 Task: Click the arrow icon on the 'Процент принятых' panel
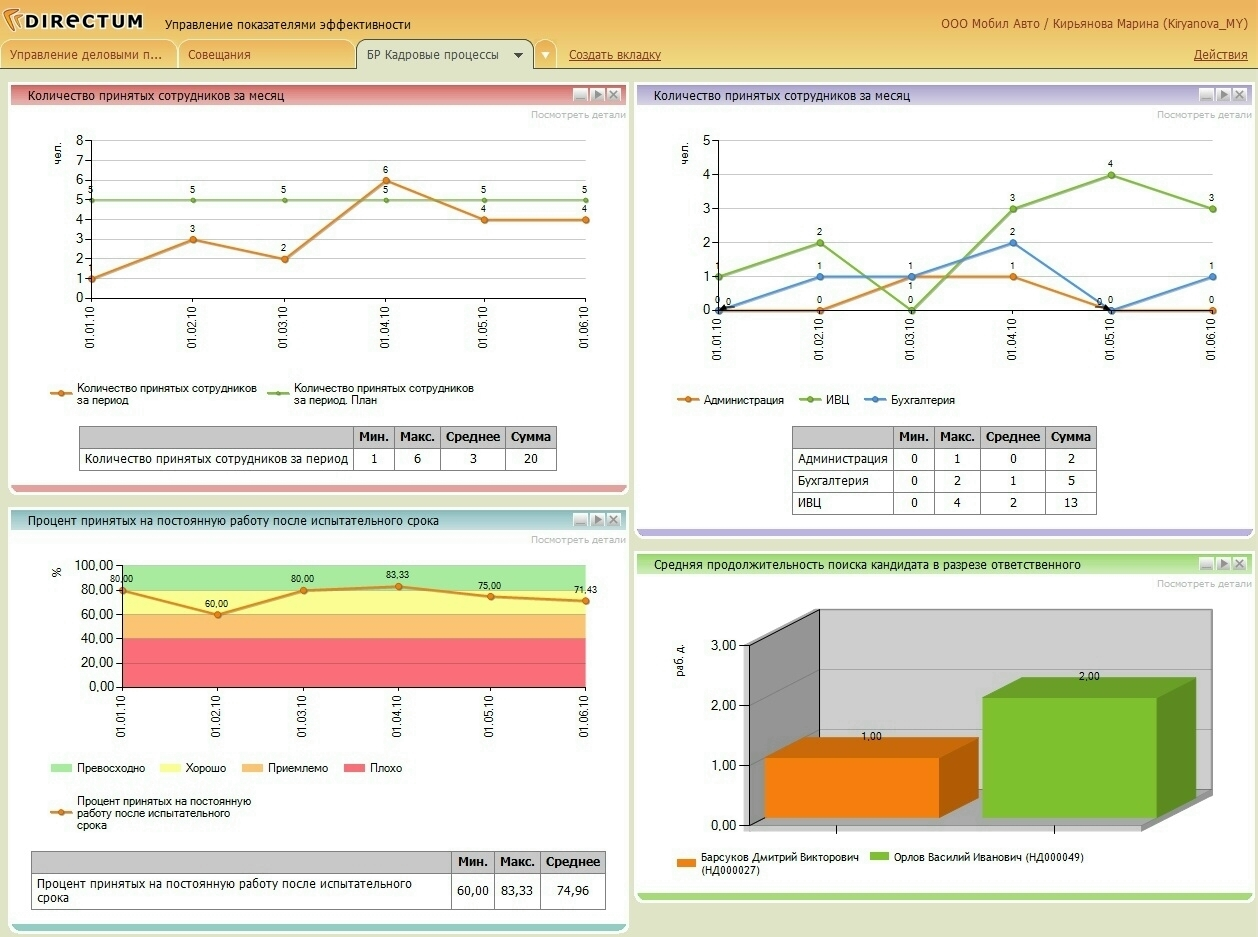(597, 520)
